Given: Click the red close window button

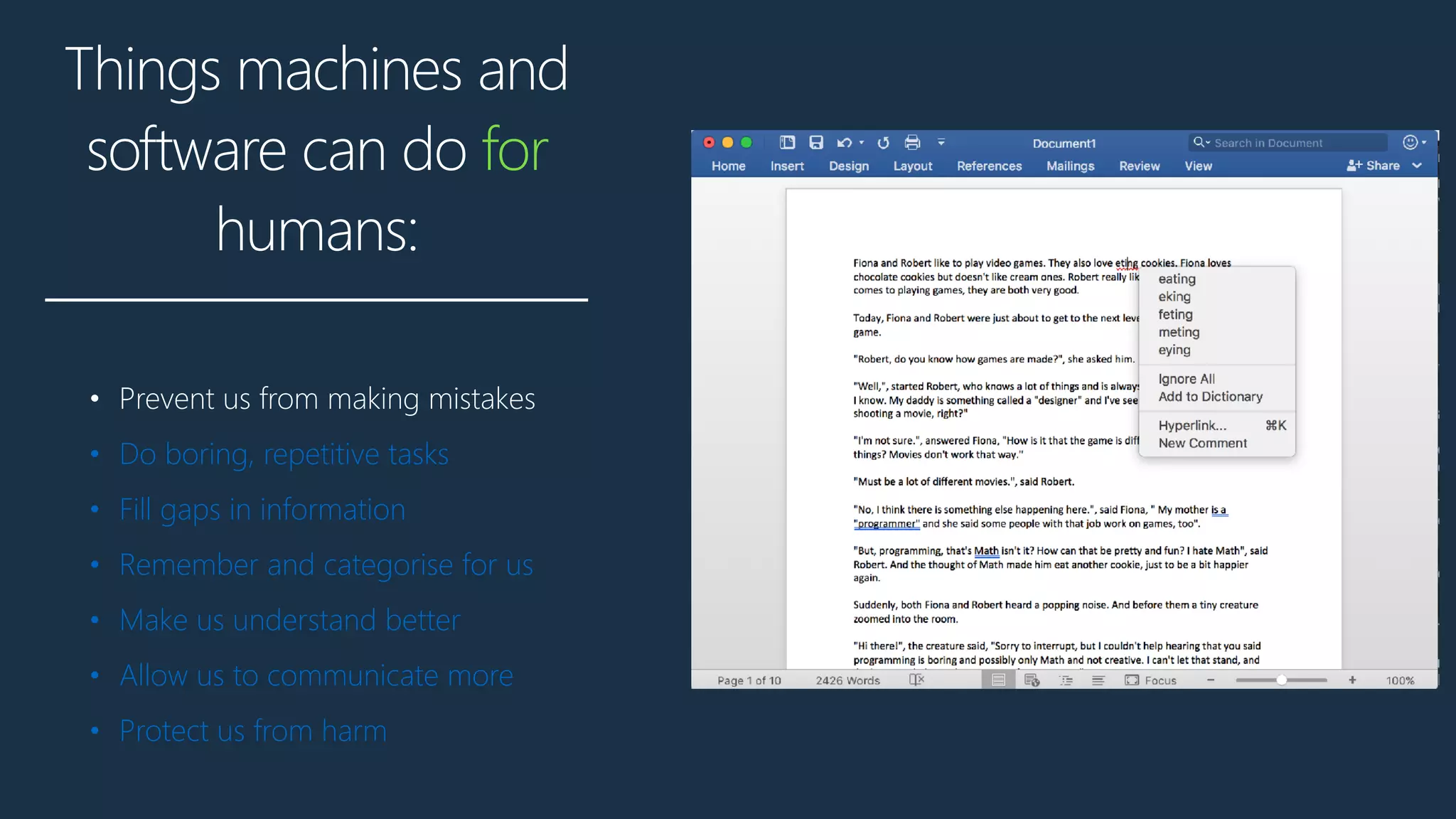Looking at the screenshot, I should pyautogui.click(x=709, y=142).
